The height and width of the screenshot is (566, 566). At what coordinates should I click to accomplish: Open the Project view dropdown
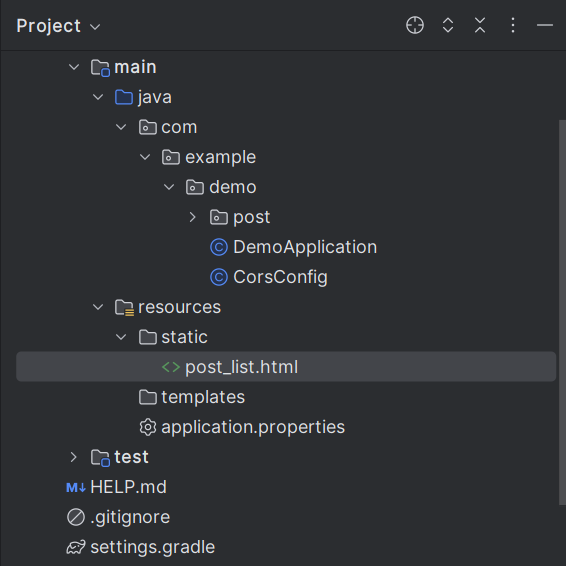58,26
